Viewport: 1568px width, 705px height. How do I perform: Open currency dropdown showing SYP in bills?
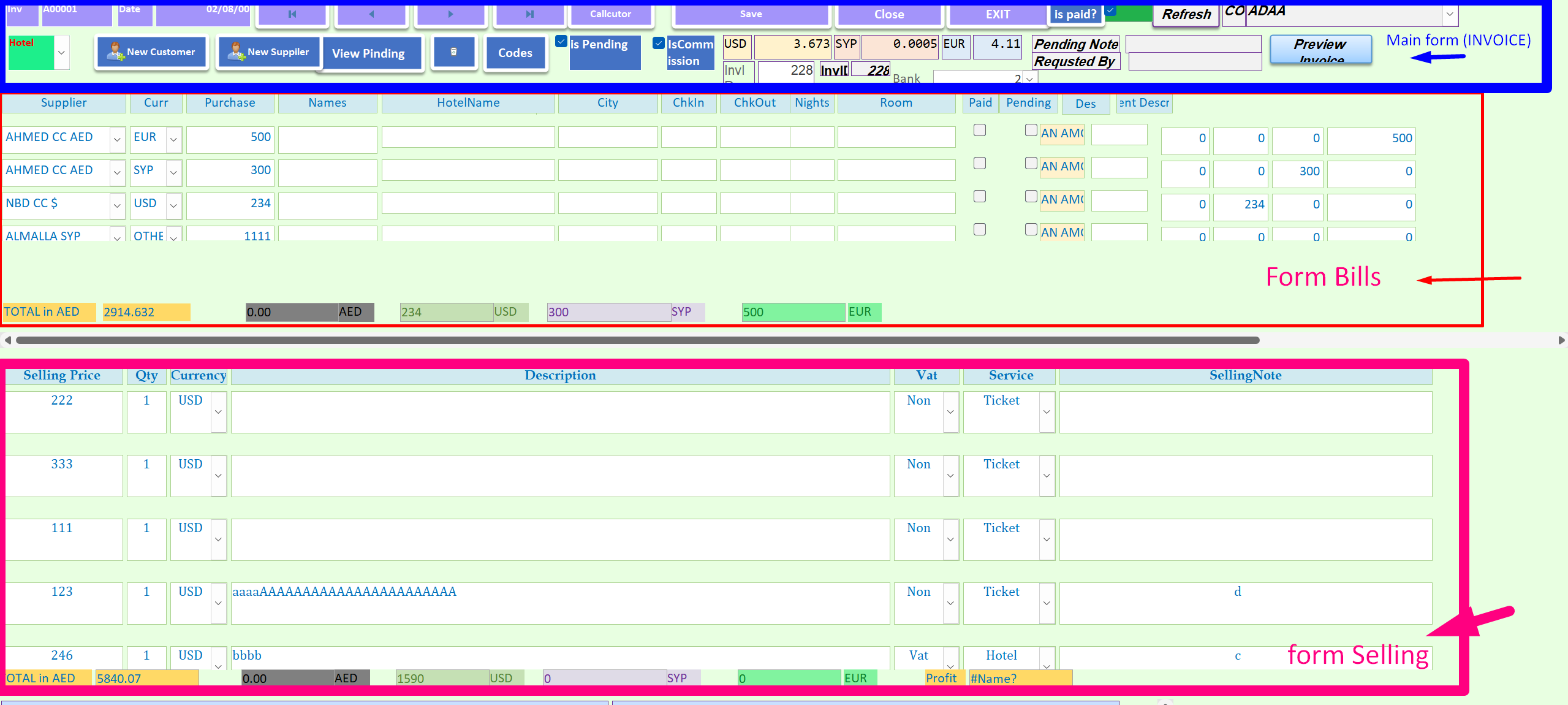(x=173, y=173)
